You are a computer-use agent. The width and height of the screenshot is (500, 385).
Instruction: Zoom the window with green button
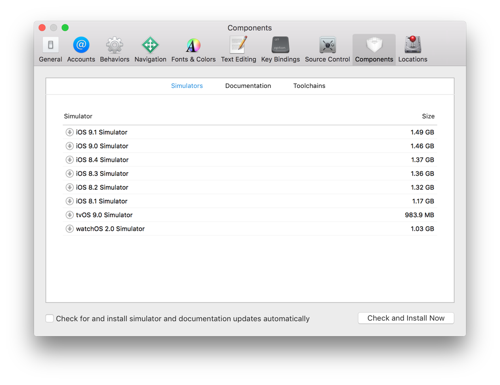point(65,28)
